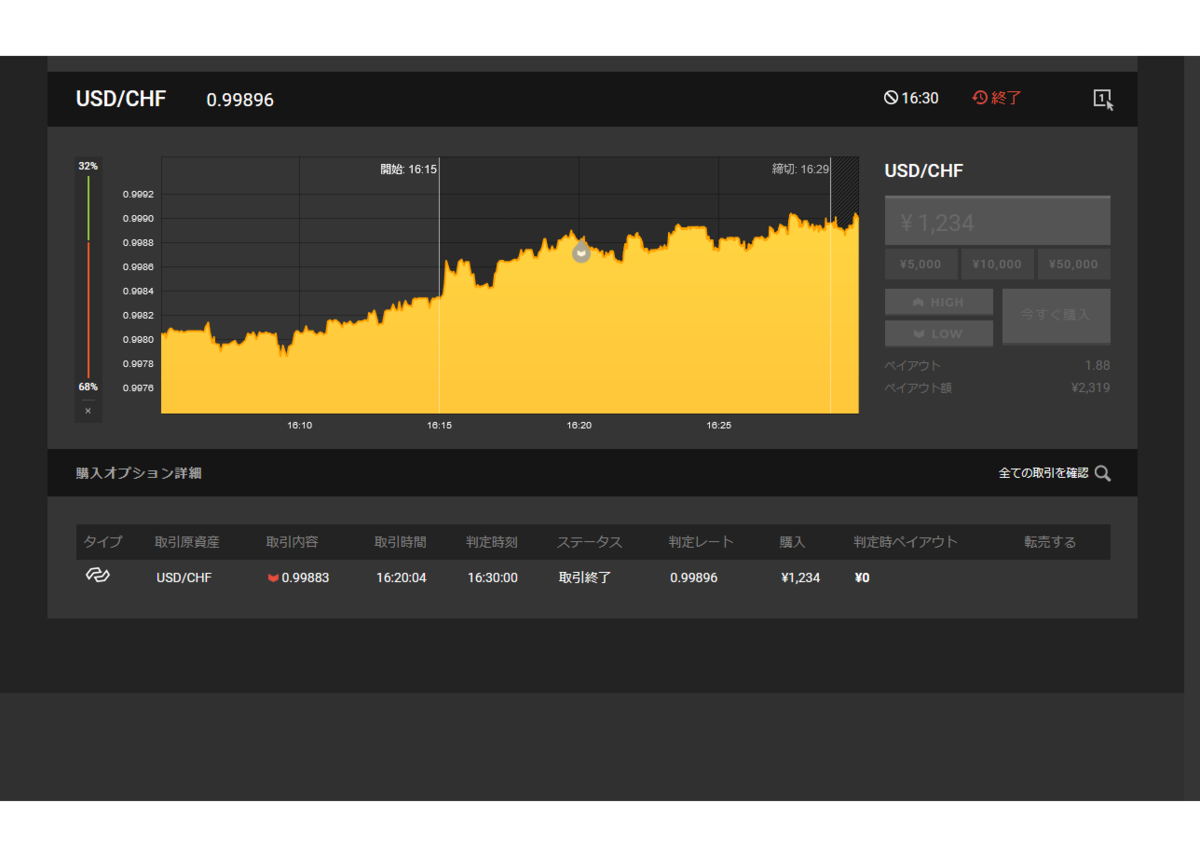Viewport: 1200px width, 856px height.
Task: Select the HIGH option button
Action: click(x=939, y=302)
